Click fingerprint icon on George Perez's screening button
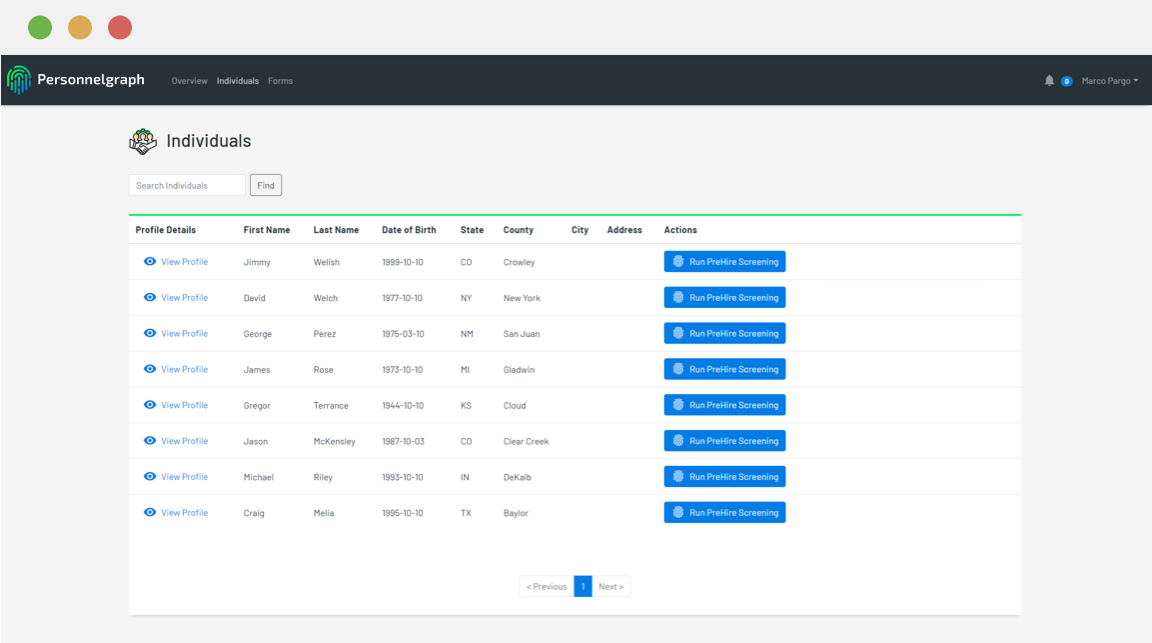This screenshot has width=1152, height=643. (x=678, y=334)
